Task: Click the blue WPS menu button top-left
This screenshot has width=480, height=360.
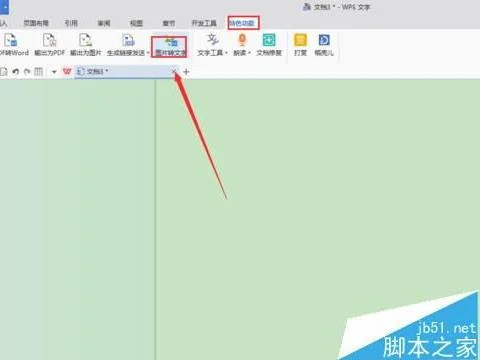Action: [x=4, y=7]
